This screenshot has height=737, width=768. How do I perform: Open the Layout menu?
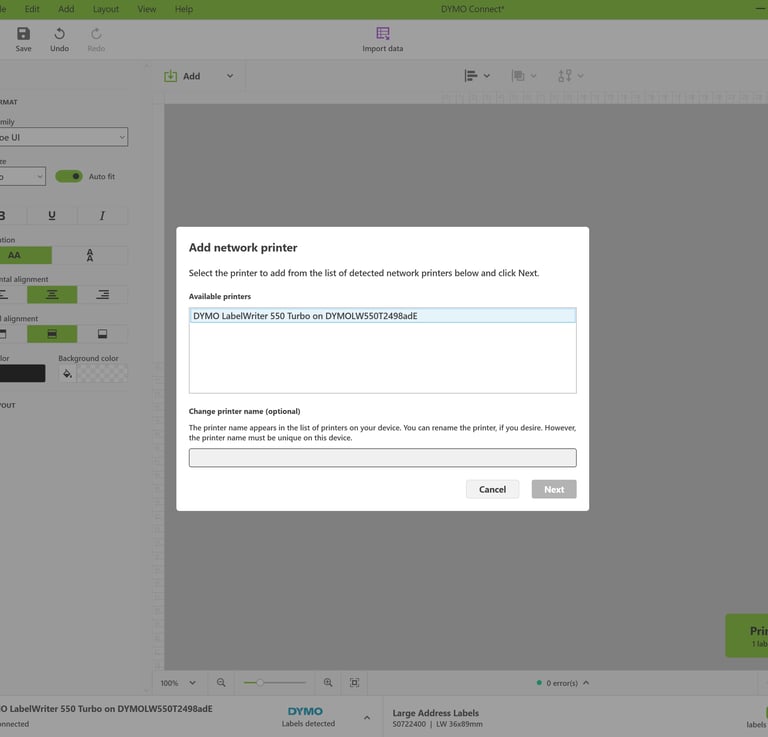(106, 9)
